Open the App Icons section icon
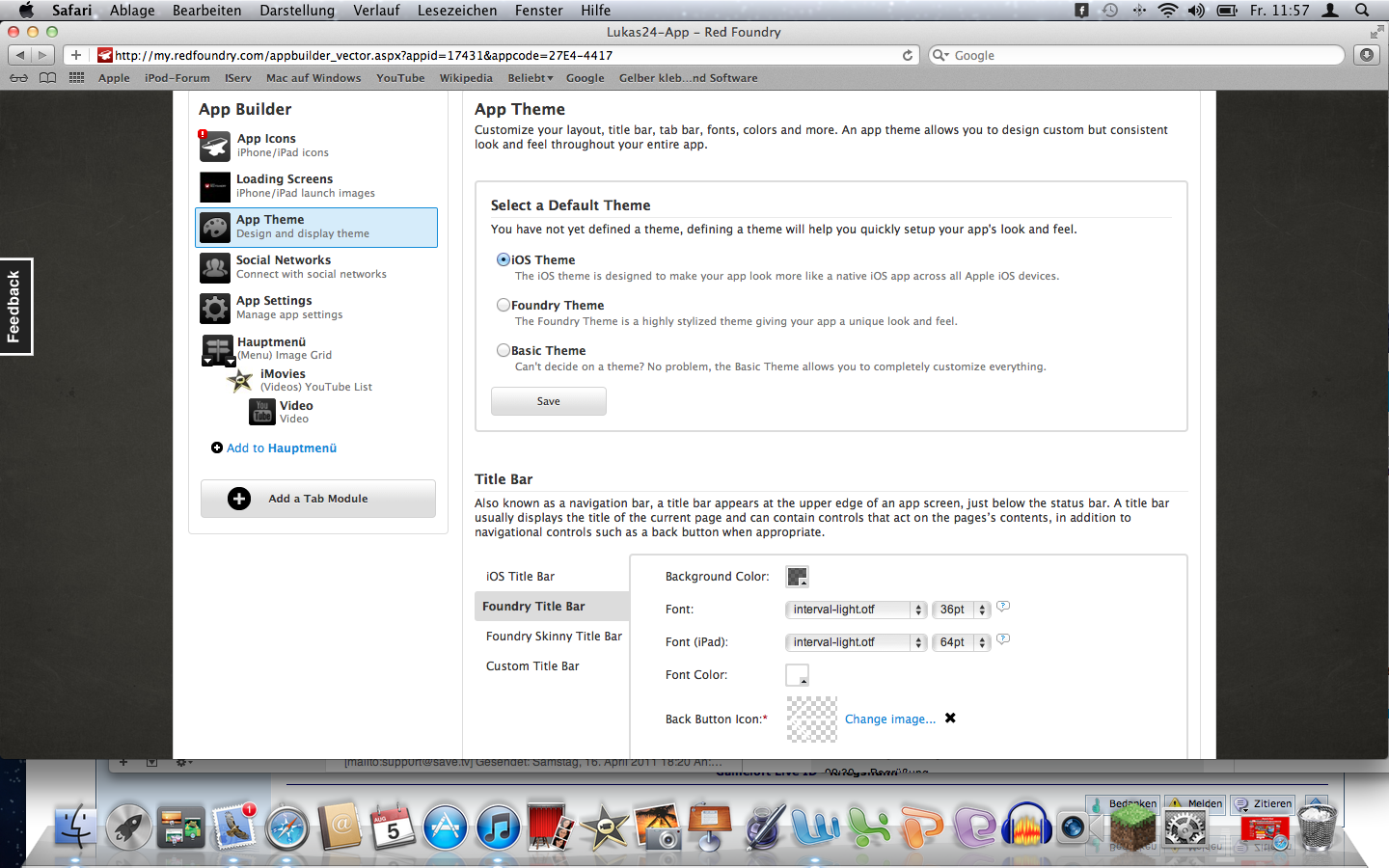 point(214,147)
